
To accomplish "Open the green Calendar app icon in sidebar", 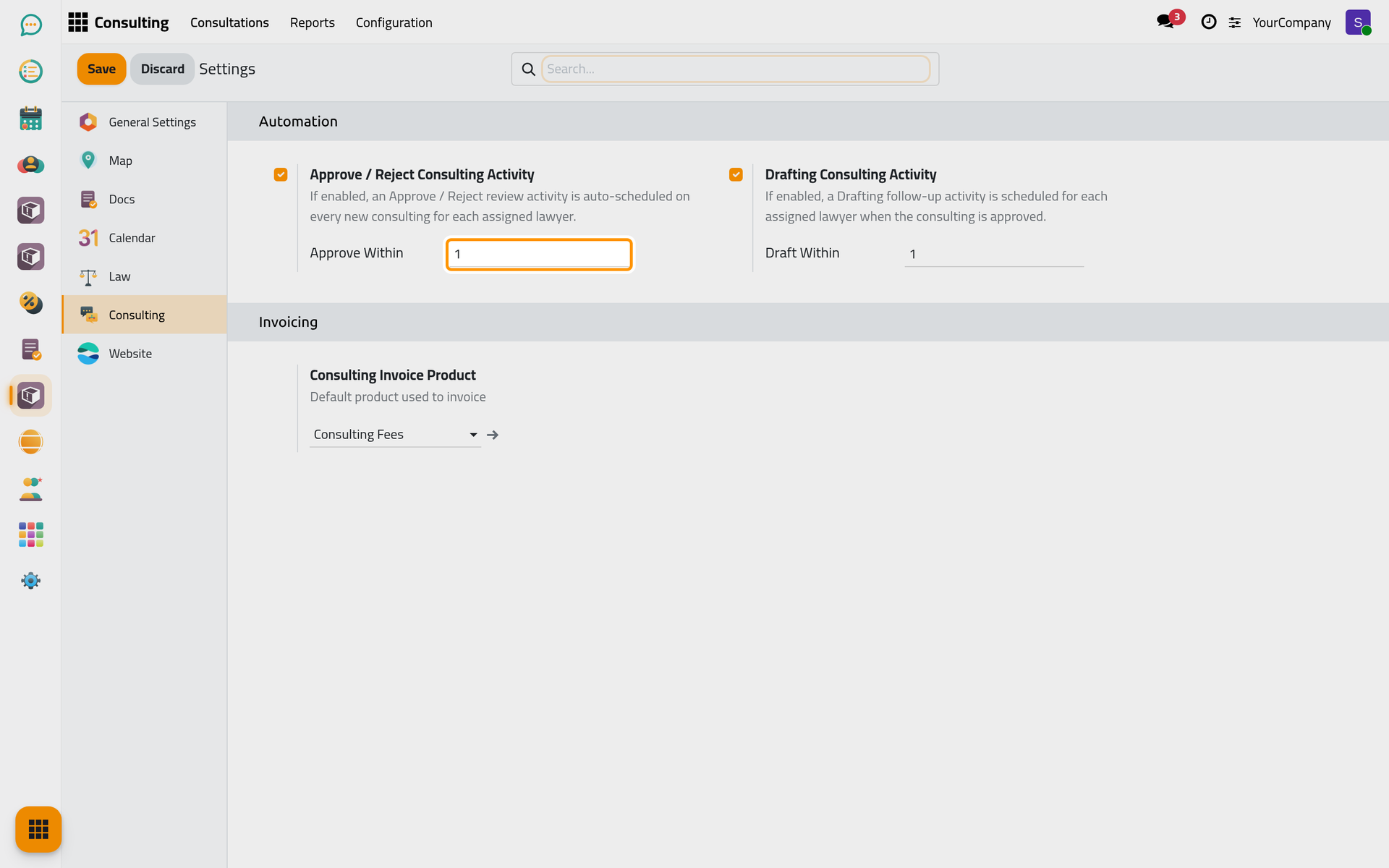I will [30, 118].
